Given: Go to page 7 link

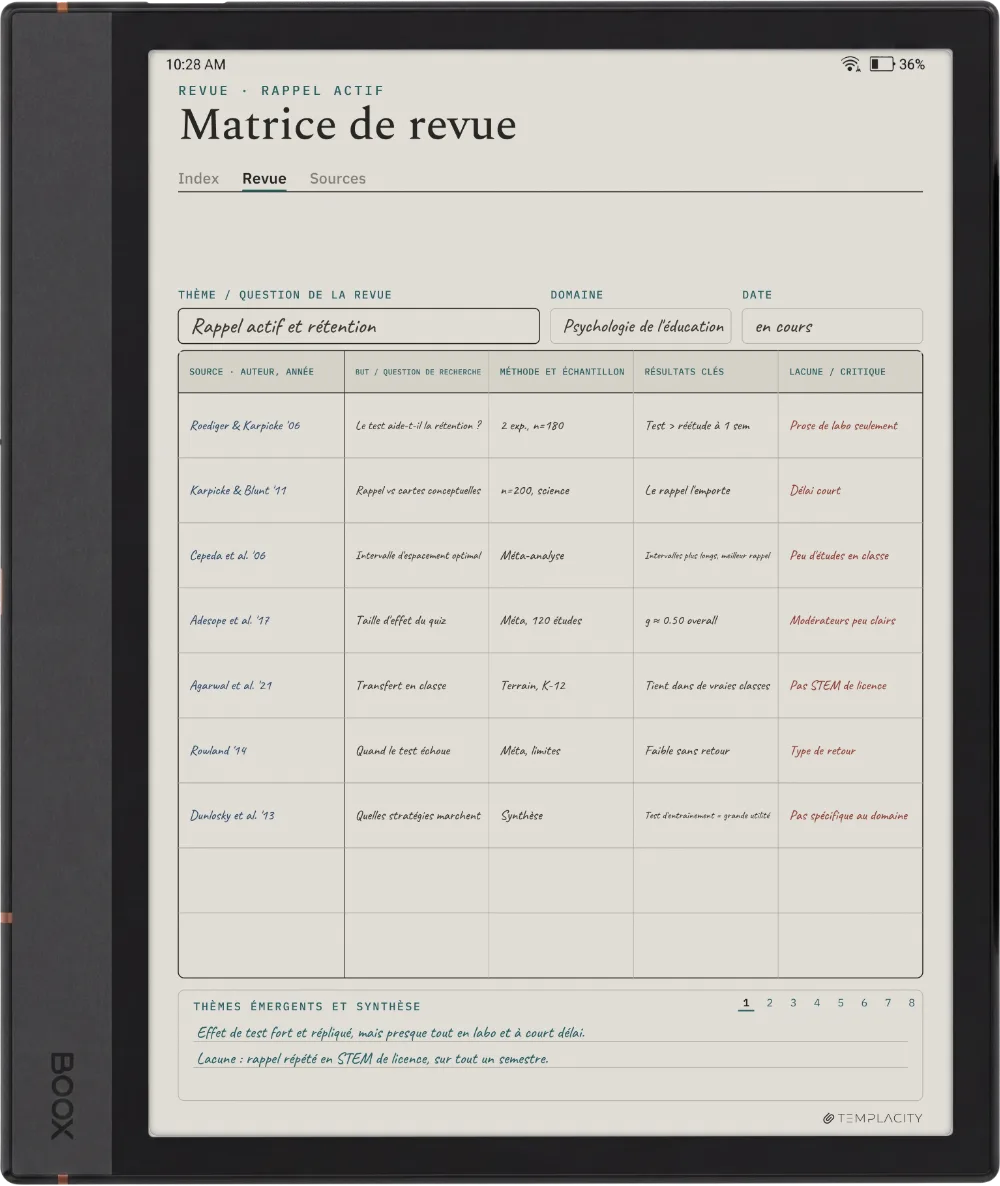Looking at the screenshot, I should pyautogui.click(x=888, y=1003).
